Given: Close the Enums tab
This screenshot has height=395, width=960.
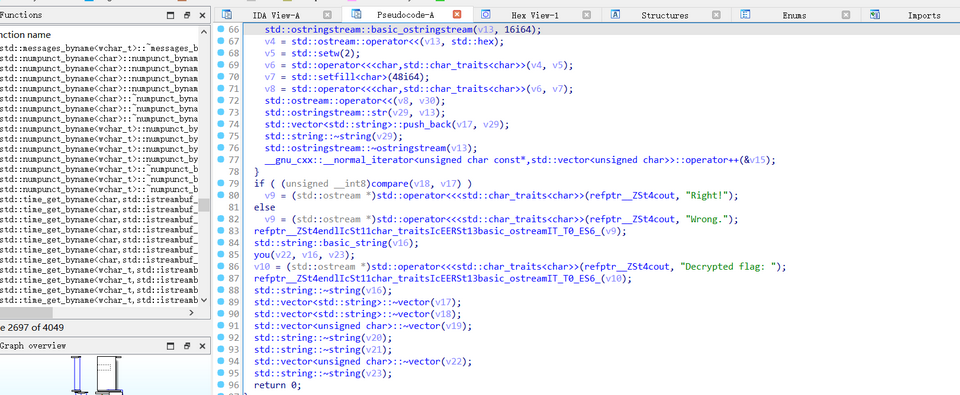Looking at the screenshot, I should point(846,15).
